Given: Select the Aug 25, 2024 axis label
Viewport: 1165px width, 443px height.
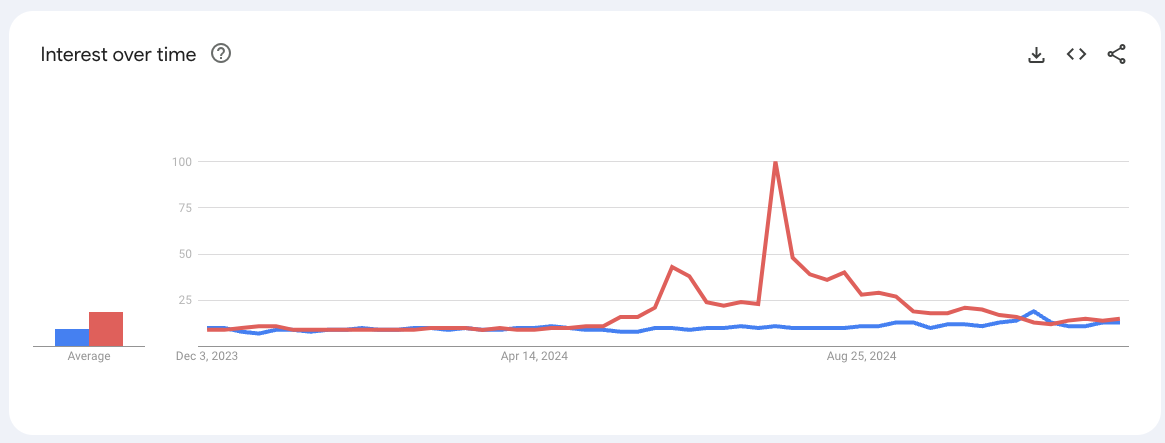Looking at the screenshot, I should (862, 355).
